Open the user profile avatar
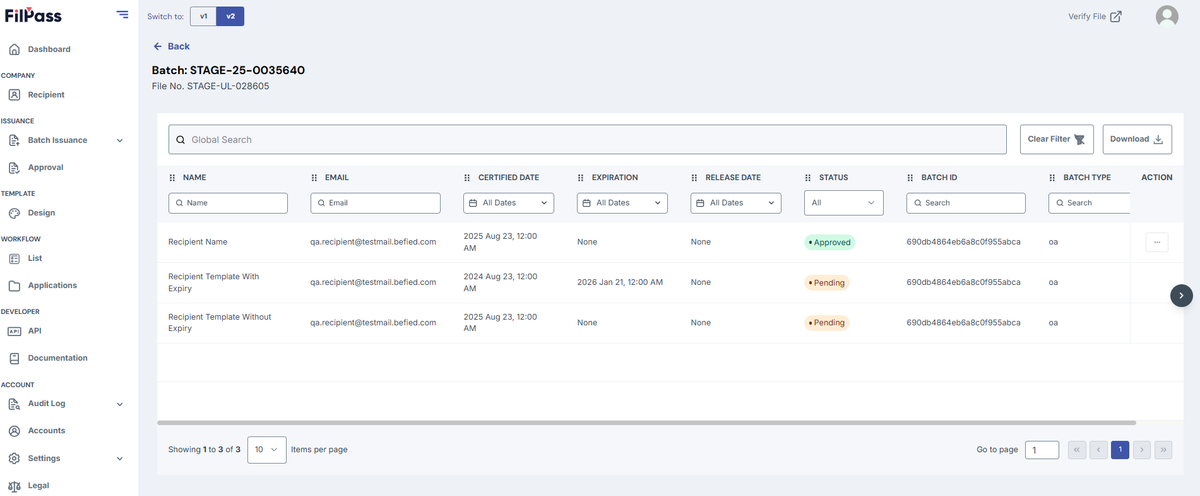Image resolution: width=1200 pixels, height=496 pixels. (x=1167, y=16)
